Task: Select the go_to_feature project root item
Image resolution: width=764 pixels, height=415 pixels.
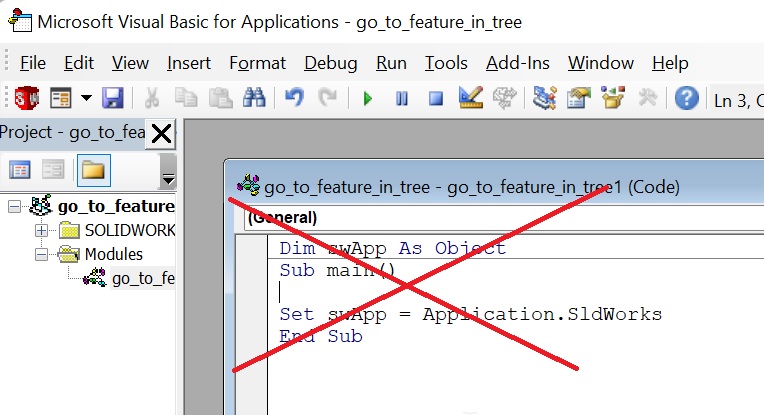Action: coord(116,207)
